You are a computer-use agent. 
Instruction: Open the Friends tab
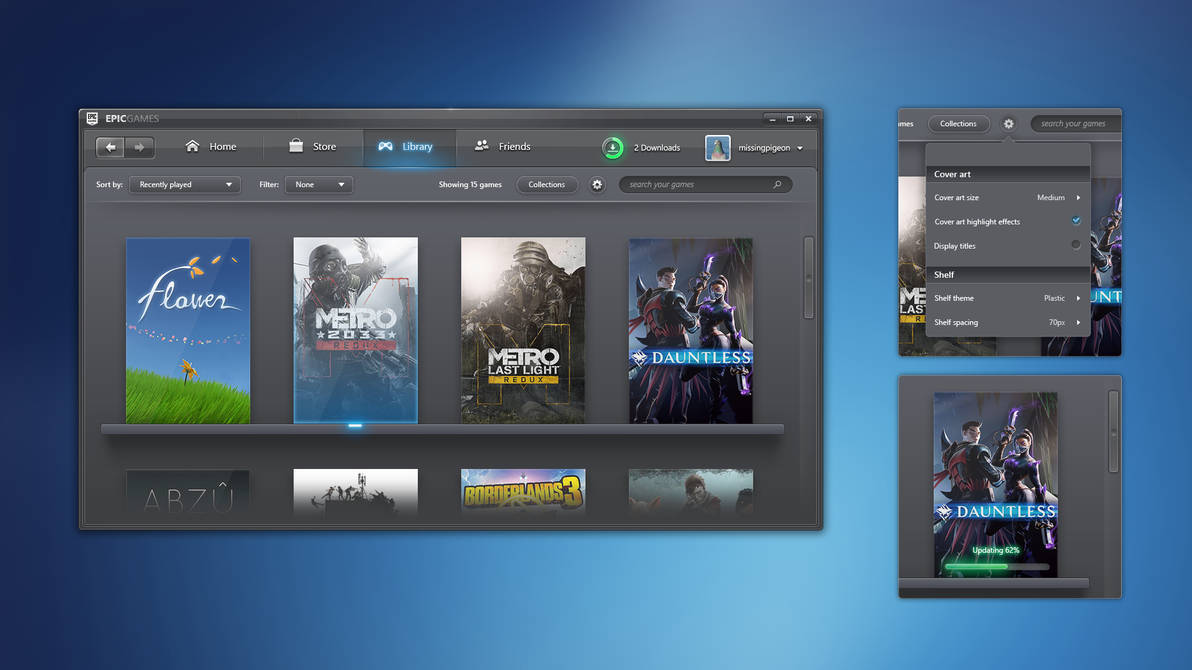coord(502,146)
